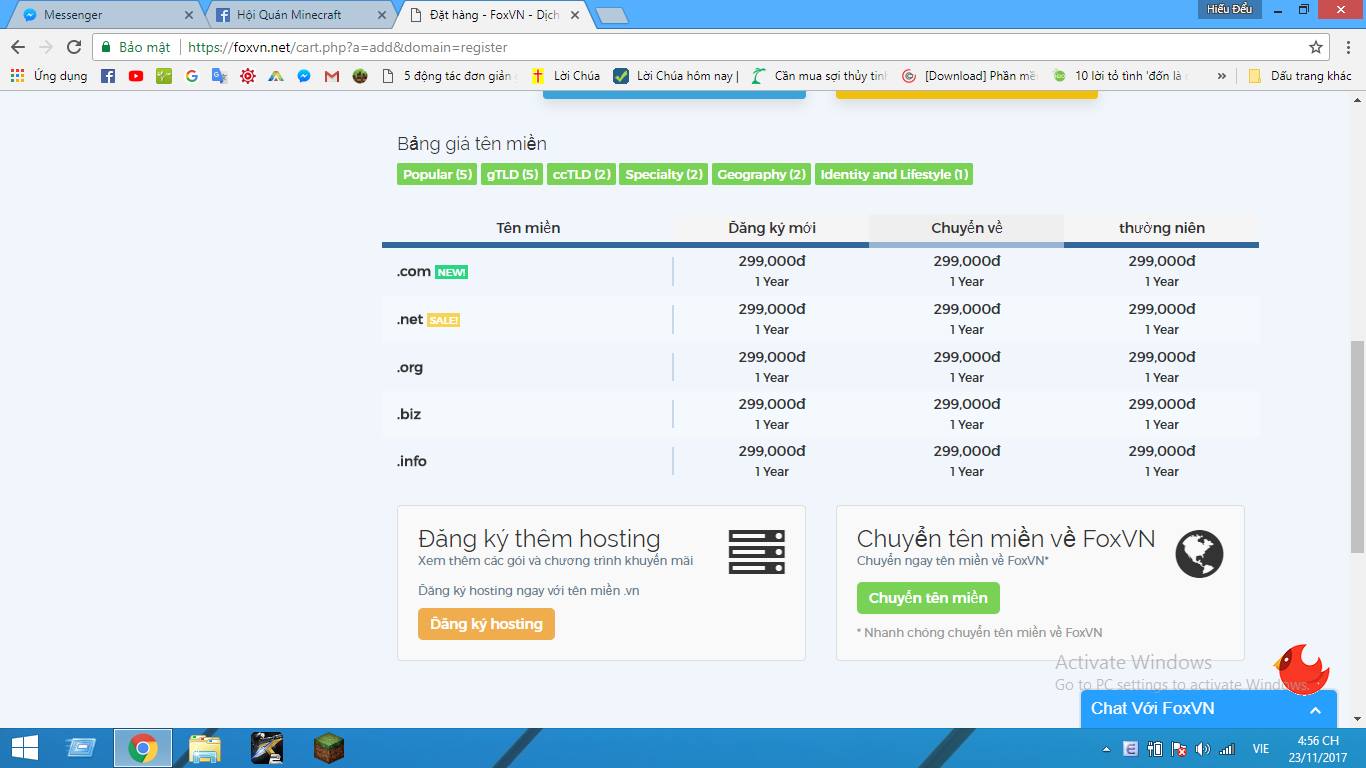Screen dimensions: 1366x768
Task: Open File Explorer from the taskbar
Action: pos(205,748)
